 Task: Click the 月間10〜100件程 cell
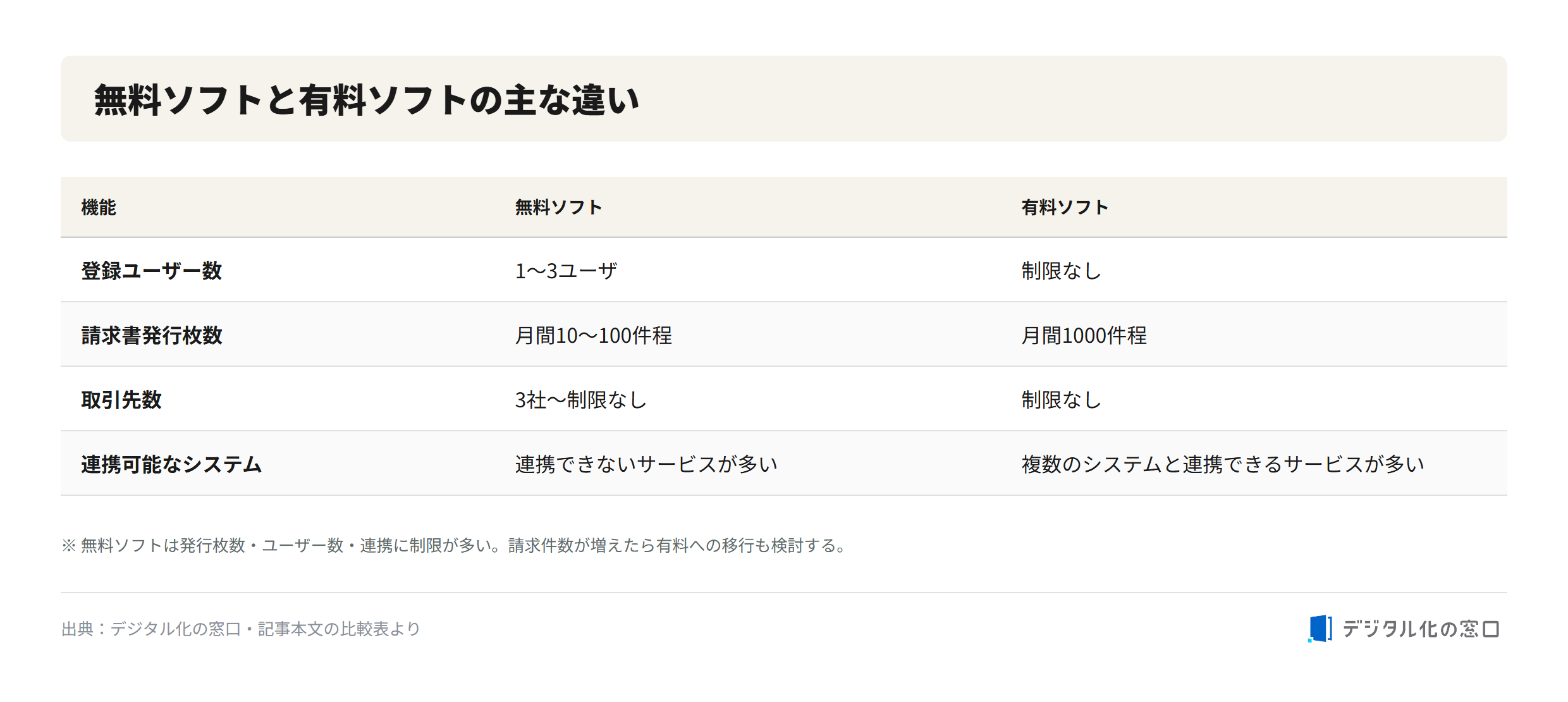point(594,335)
